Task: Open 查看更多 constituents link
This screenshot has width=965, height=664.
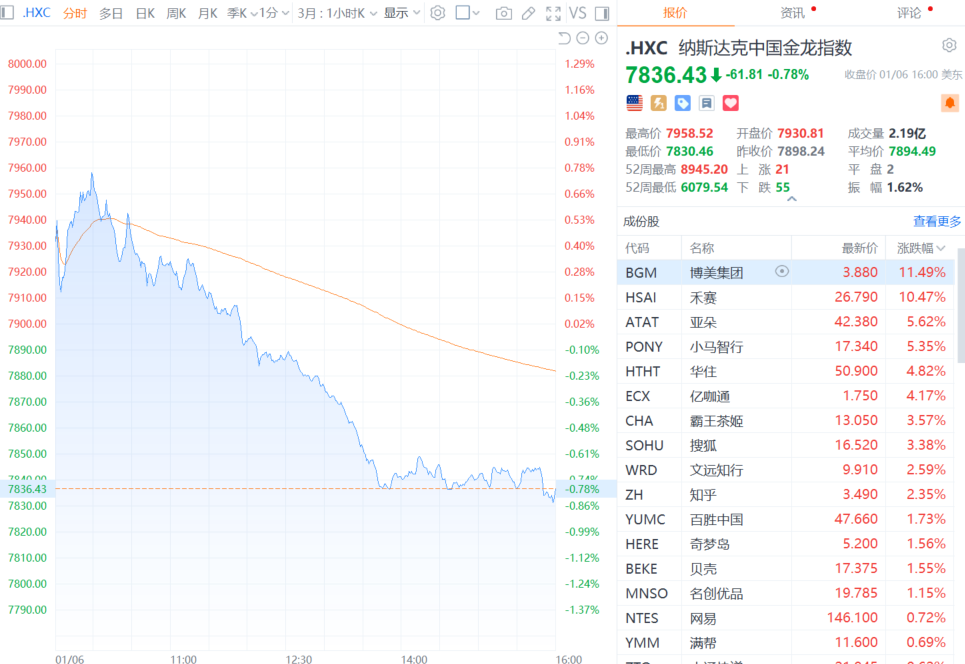Action: point(937,221)
